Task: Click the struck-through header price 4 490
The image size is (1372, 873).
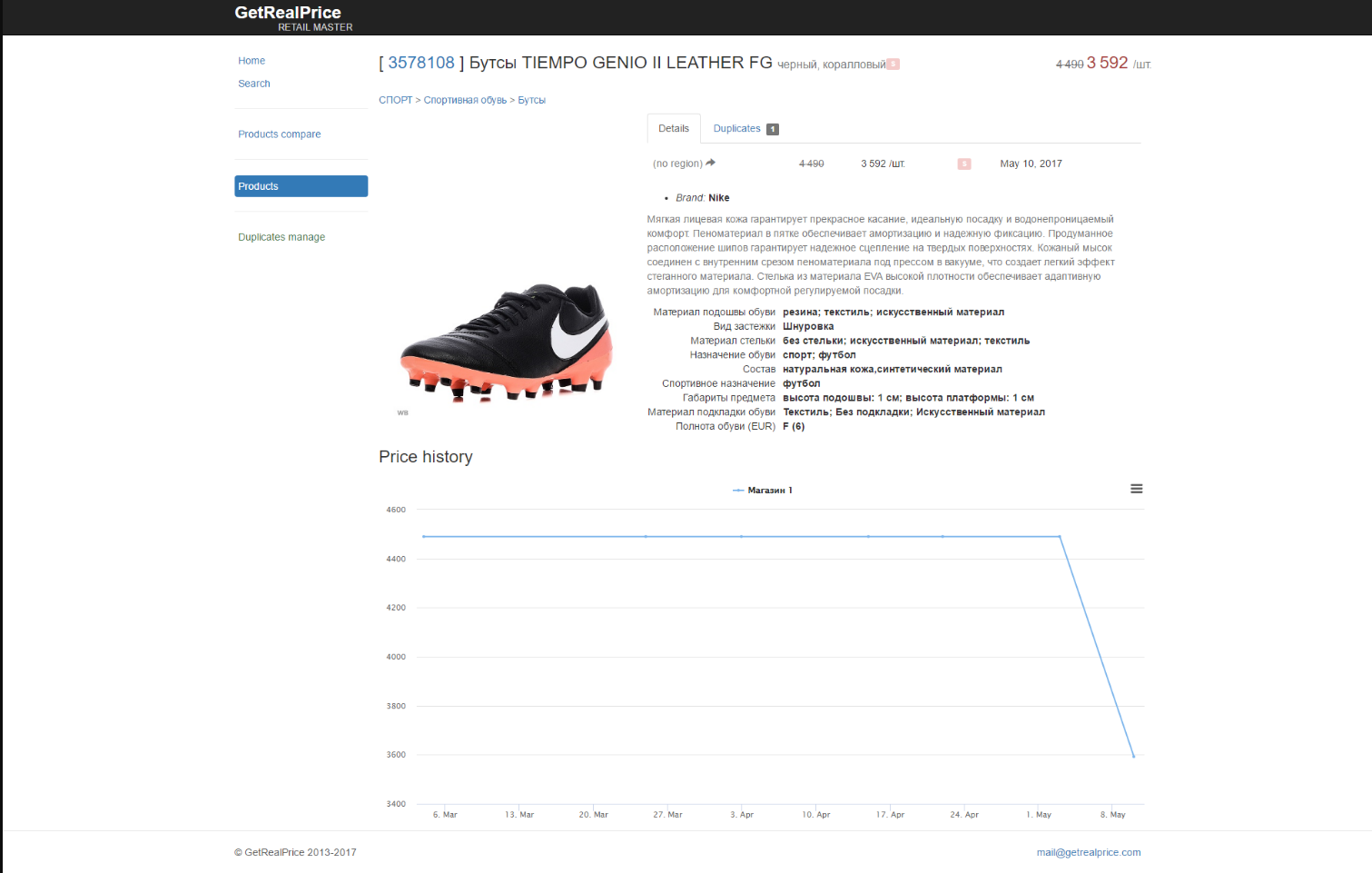Action: click(x=1070, y=64)
